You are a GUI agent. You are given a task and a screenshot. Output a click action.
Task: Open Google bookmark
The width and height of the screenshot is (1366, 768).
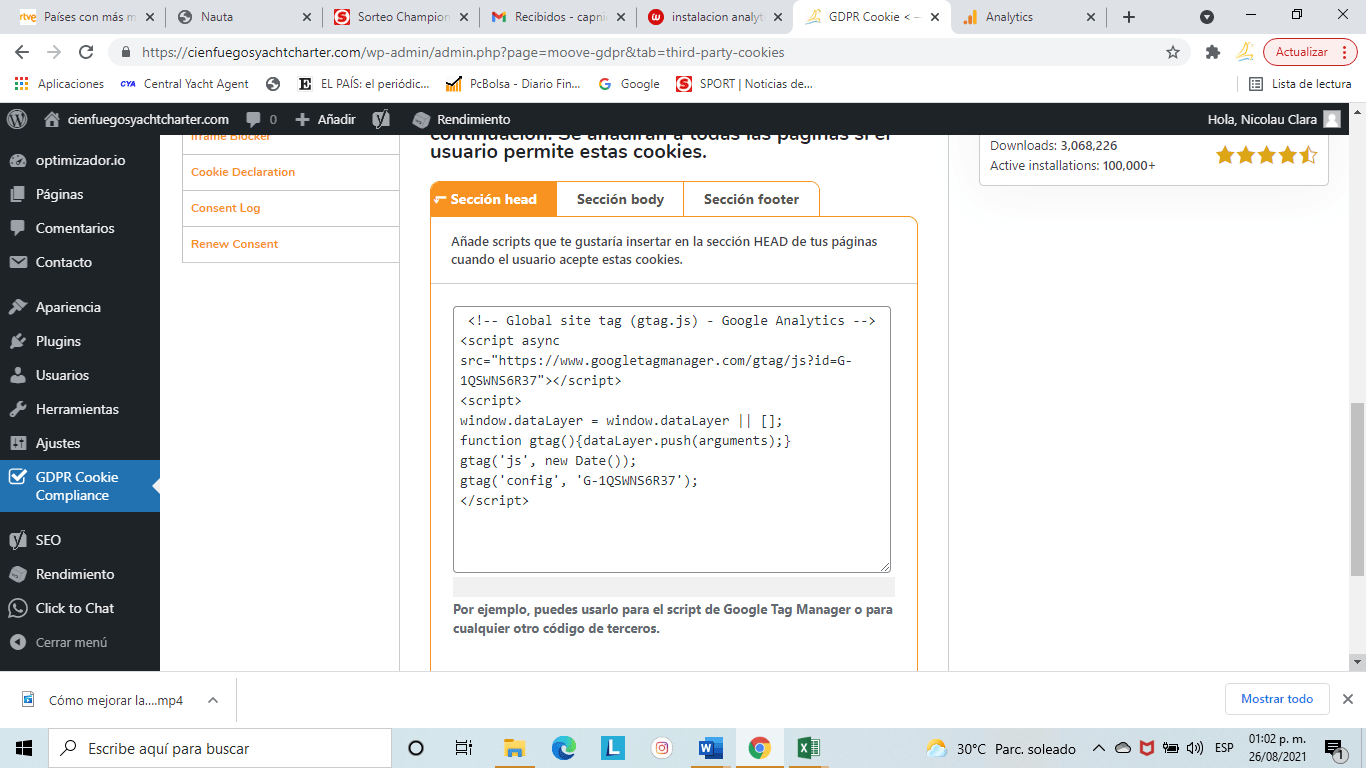tap(629, 84)
